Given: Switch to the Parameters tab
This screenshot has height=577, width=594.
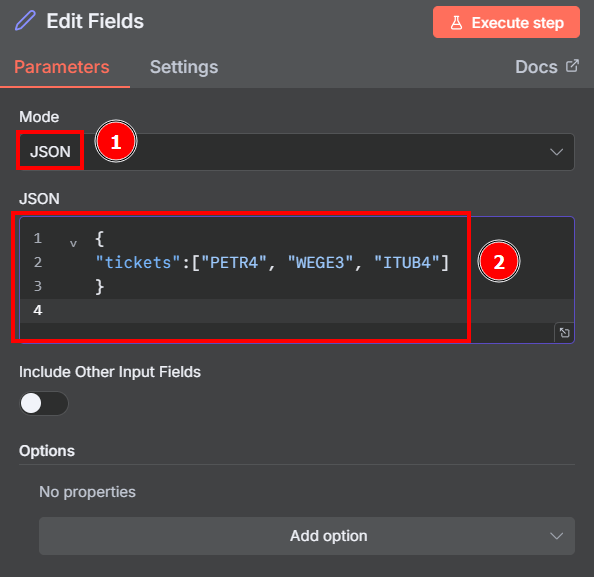Looking at the screenshot, I should pyautogui.click(x=62, y=67).
